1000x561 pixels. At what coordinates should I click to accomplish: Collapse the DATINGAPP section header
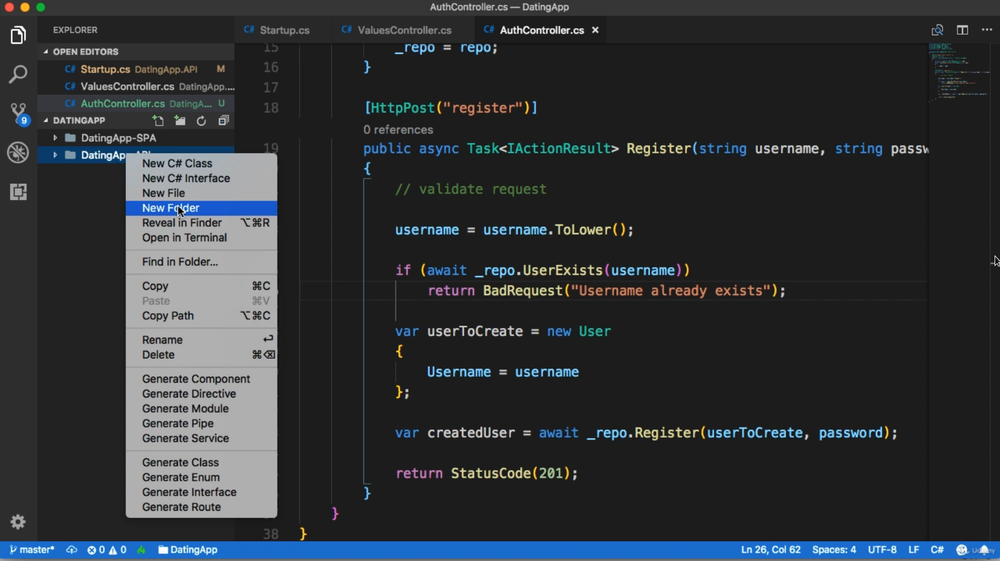pos(78,121)
